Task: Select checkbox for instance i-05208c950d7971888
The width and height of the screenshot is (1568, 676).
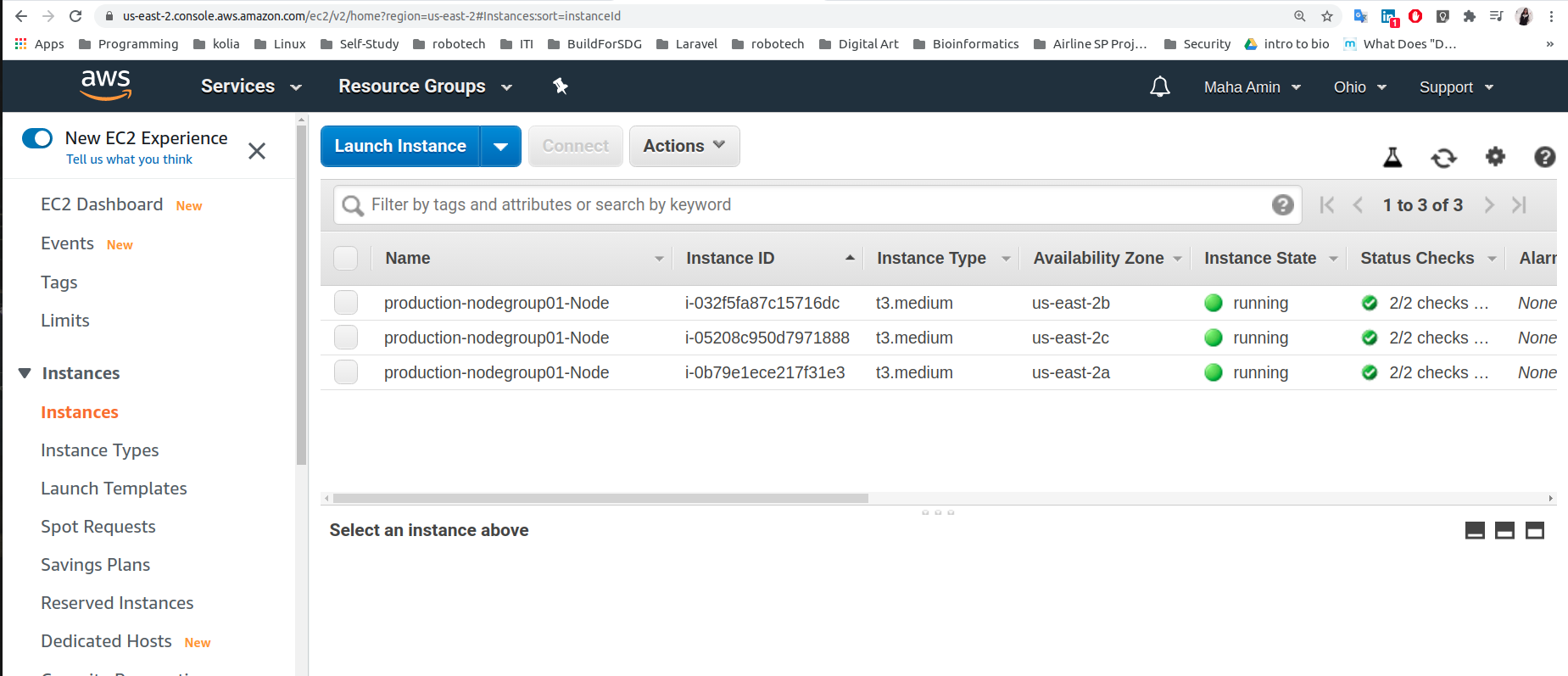Action: click(346, 338)
